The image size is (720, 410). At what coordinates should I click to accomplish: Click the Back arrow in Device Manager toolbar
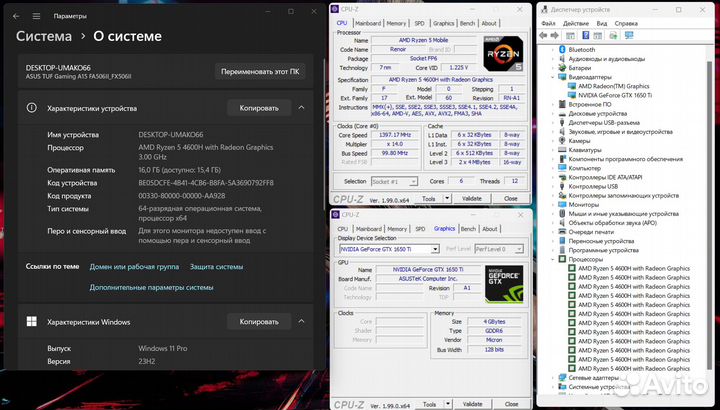click(x=544, y=35)
